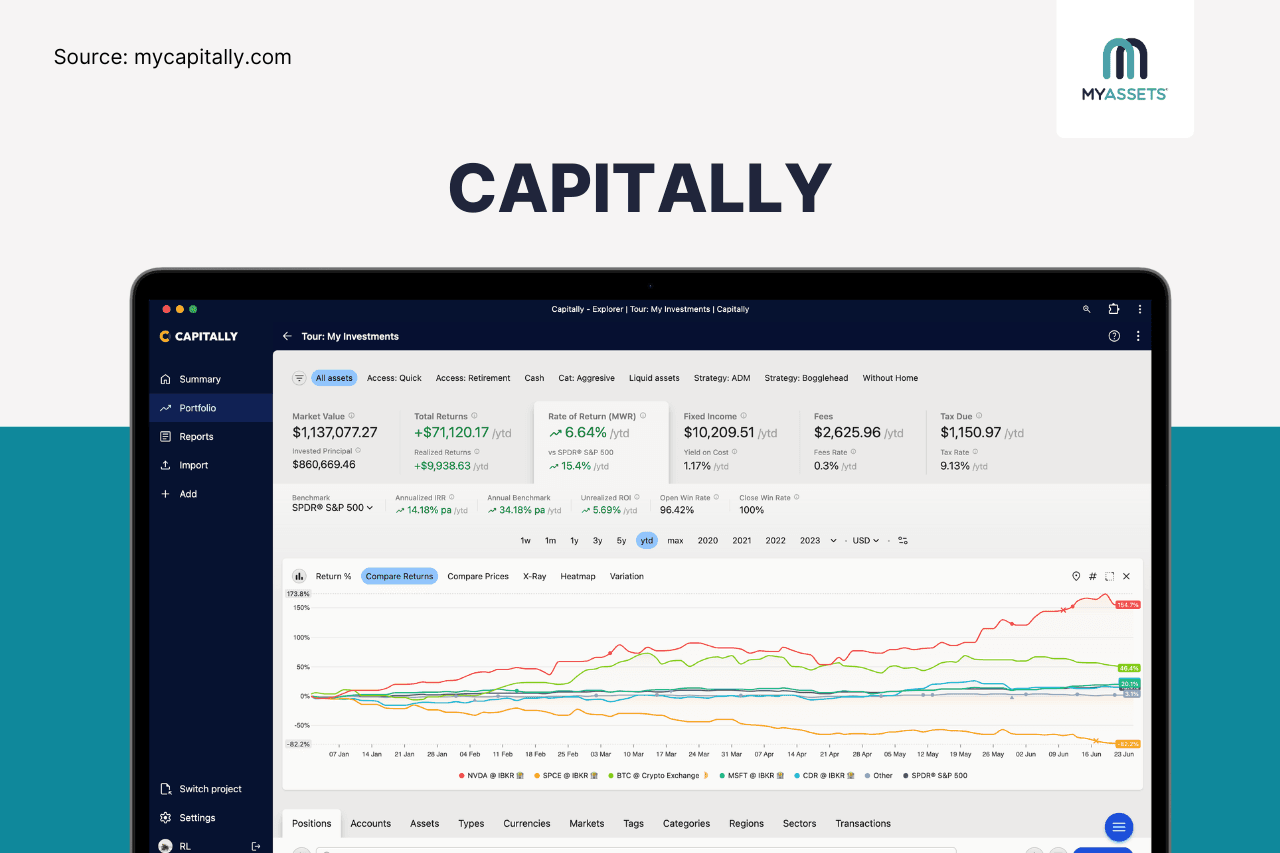Open the SPDR S&P 500 benchmark dropdown
Viewport: 1280px width, 853px height.
(x=332, y=508)
